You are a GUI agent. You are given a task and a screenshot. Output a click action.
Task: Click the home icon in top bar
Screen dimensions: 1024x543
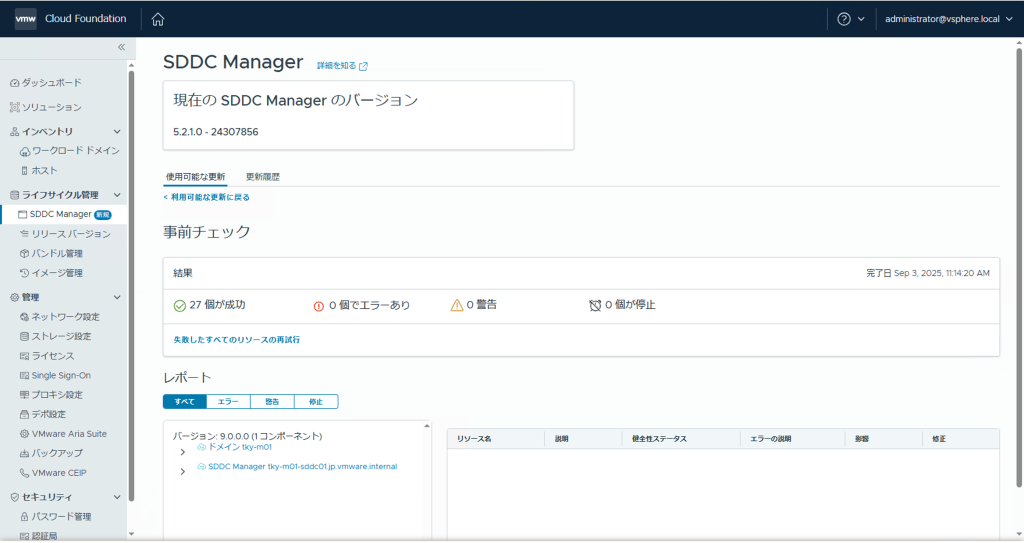coord(158,19)
